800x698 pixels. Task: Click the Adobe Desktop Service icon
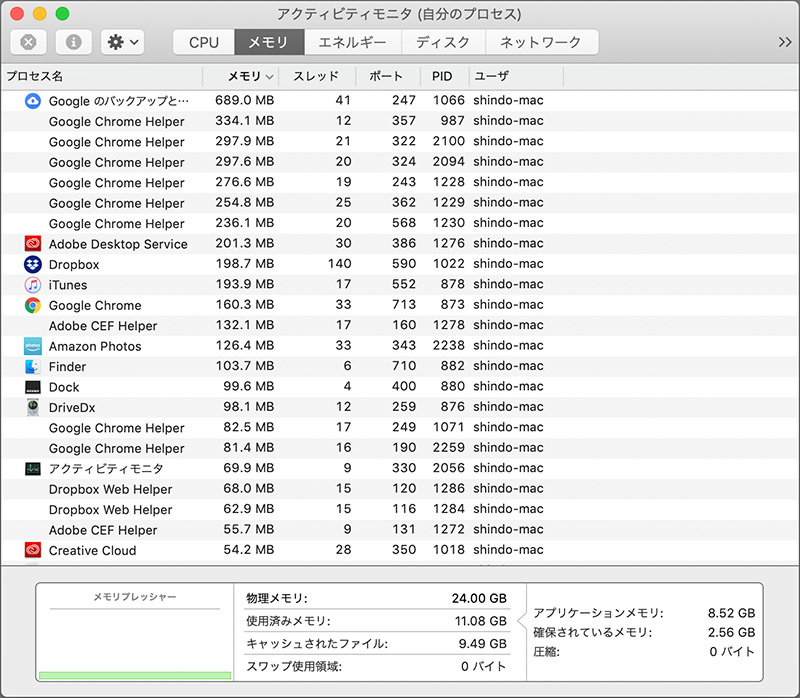click(32, 244)
